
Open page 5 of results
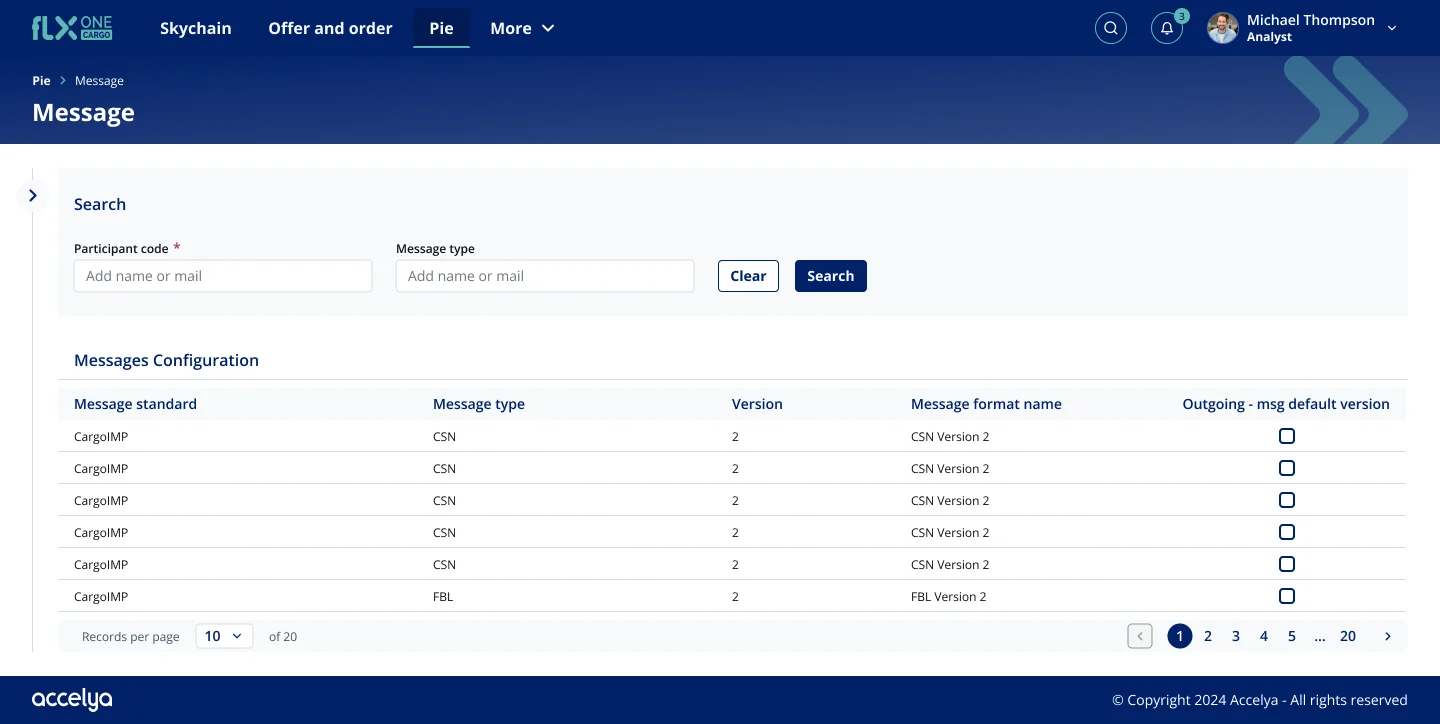(x=1292, y=636)
